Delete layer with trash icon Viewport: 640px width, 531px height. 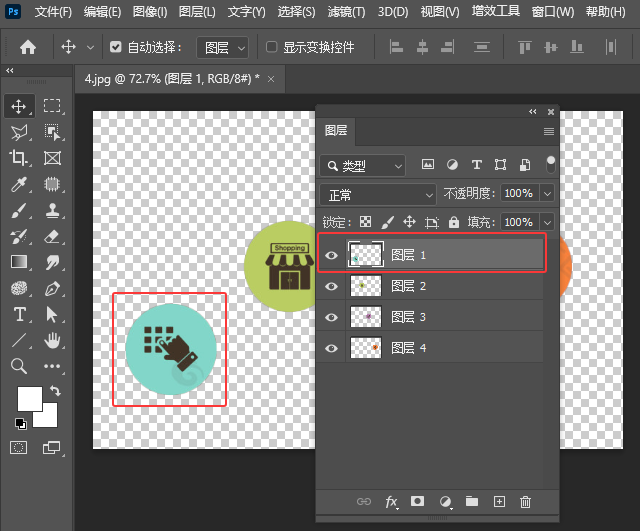pyautogui.click(x=525, y=501)
